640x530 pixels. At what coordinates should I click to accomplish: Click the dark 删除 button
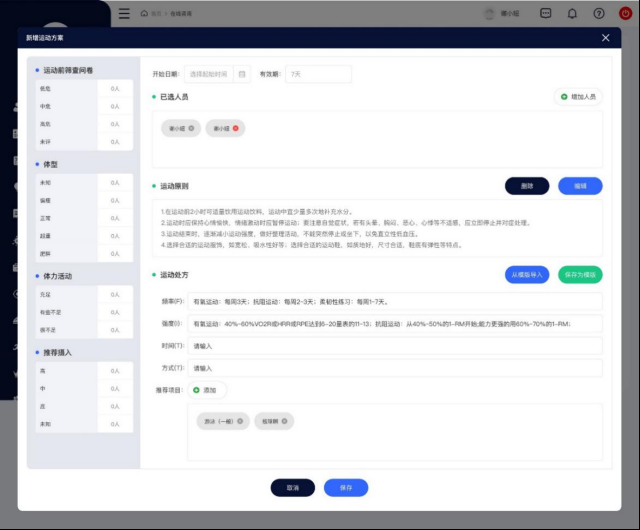(x=527, y=186)
